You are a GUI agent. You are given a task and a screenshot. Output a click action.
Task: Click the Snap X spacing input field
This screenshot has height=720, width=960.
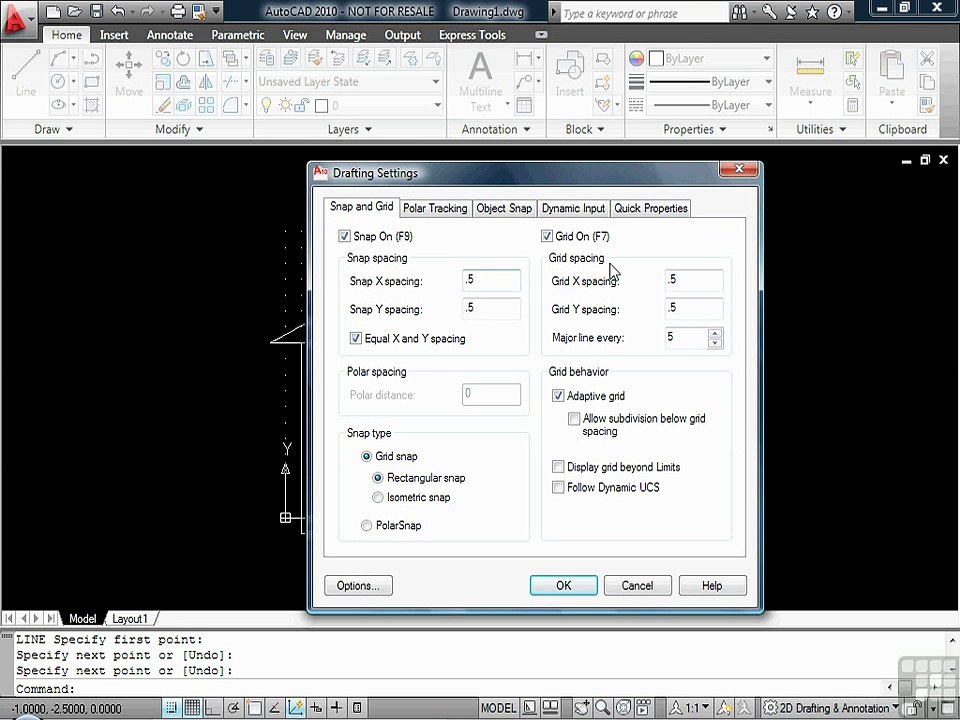coord(492,280)
